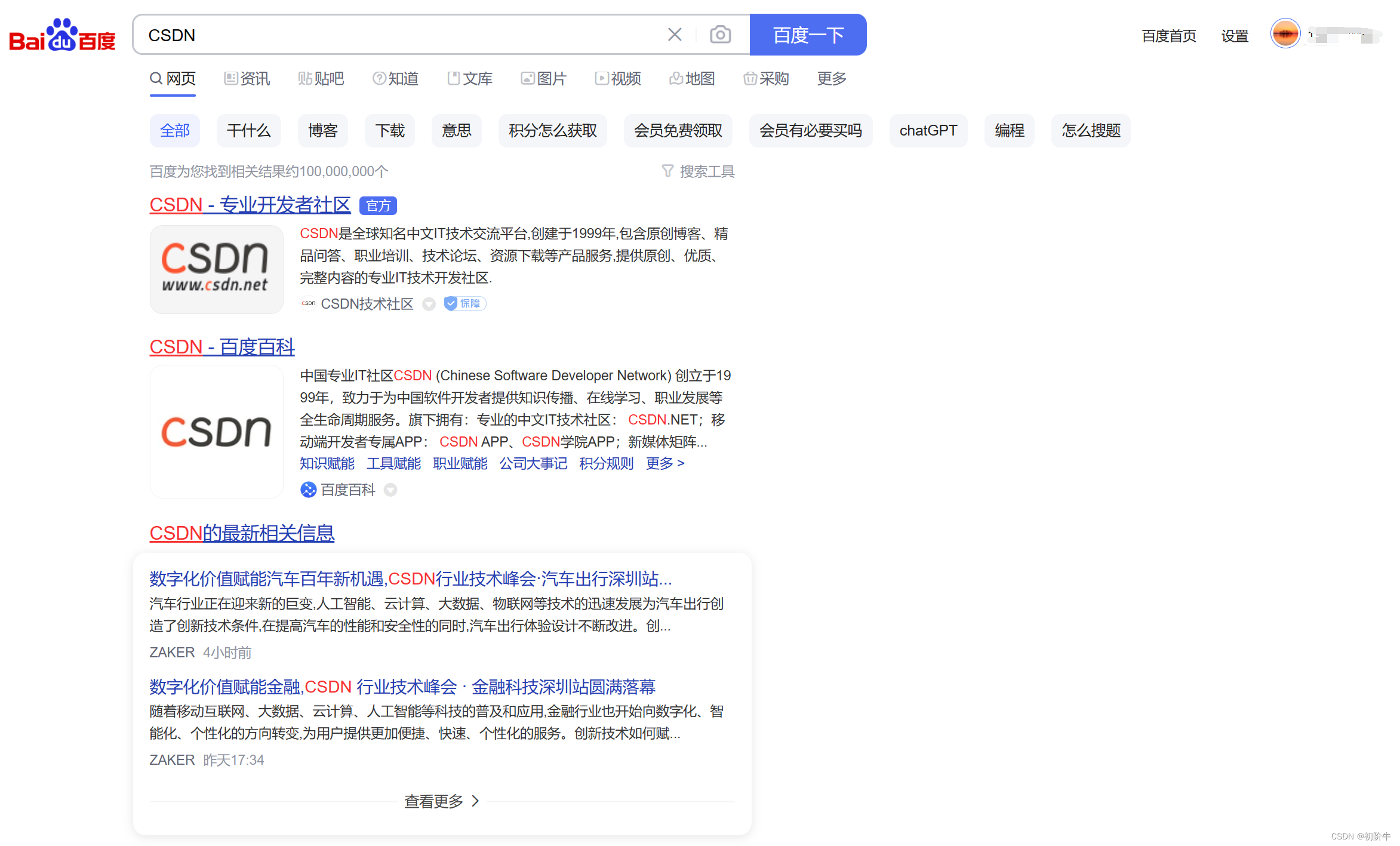Click the 百度百科 paw source icon
The image size is (1400, 846).
pyautogui.click(x=308, y=490)
